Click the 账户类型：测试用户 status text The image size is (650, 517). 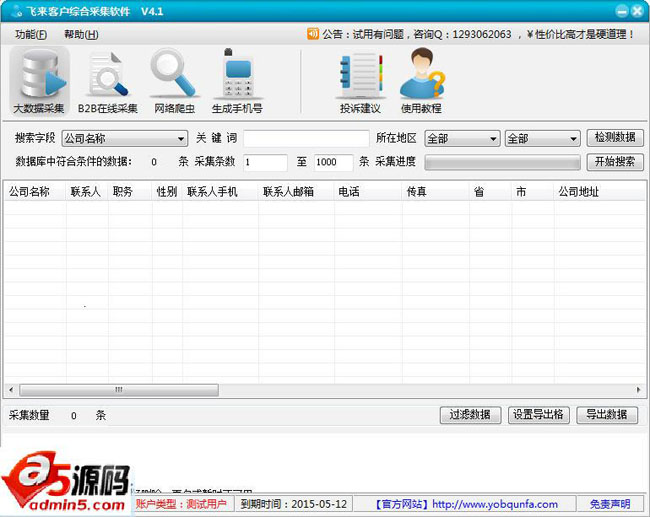181,504
